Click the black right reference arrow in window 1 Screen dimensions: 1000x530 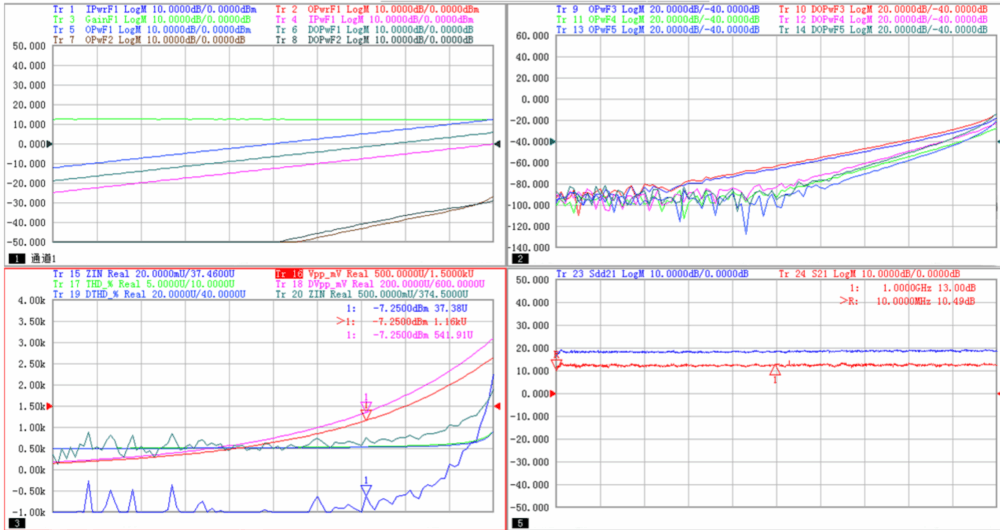[497, 144]
